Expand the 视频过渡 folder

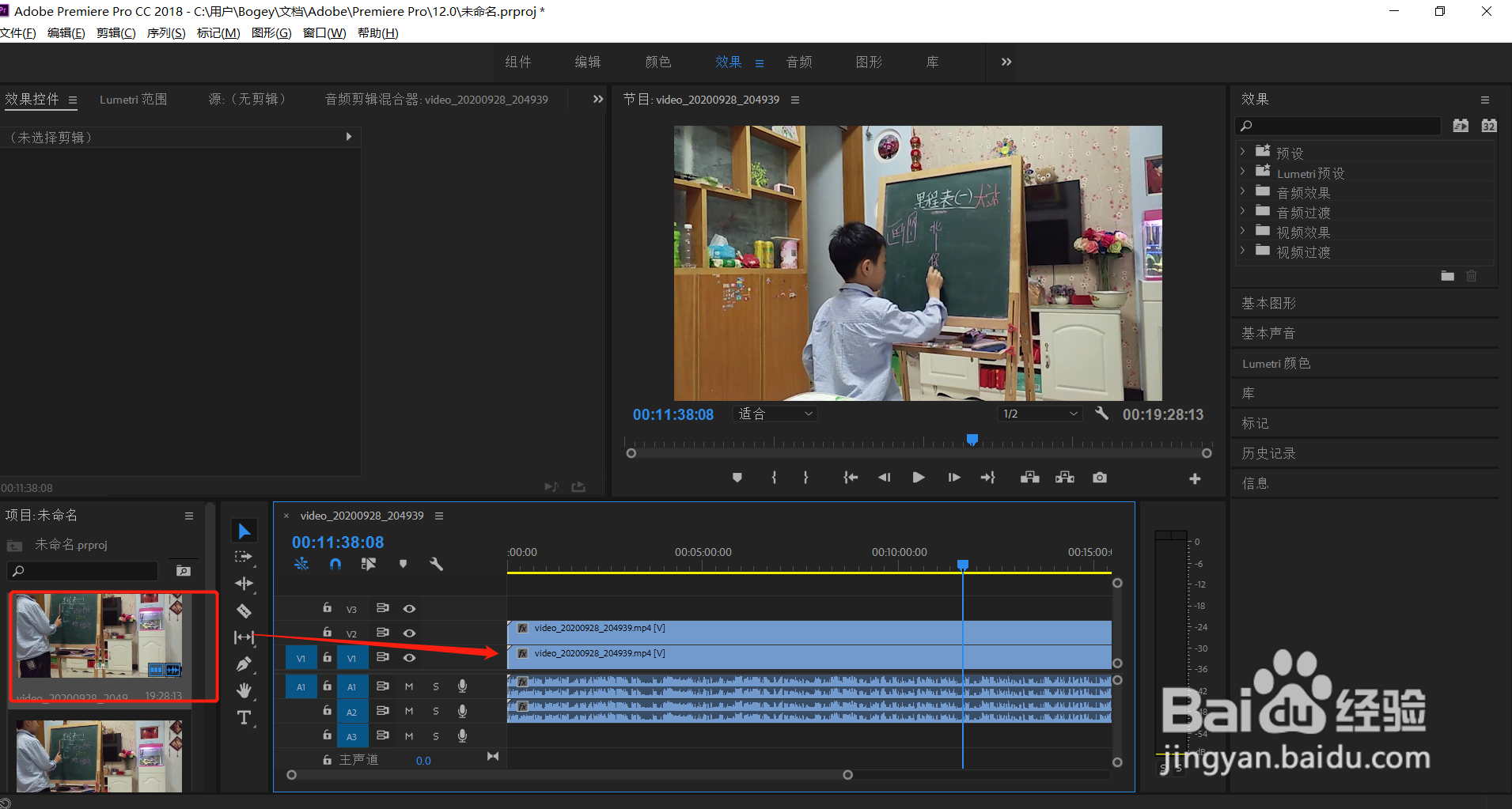coord(1243,250)
